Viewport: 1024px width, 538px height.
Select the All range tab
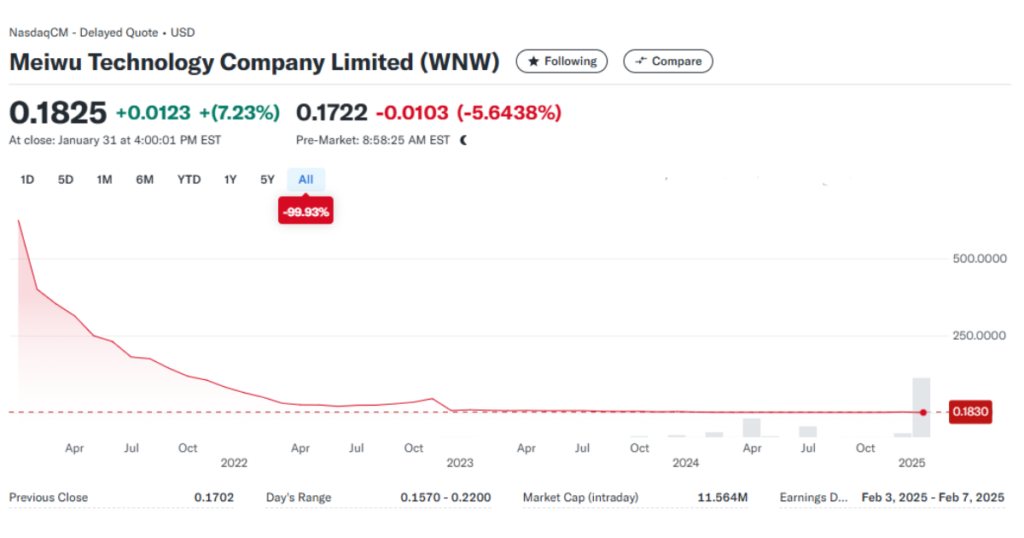pyautogui.click(x=306, y=180)
